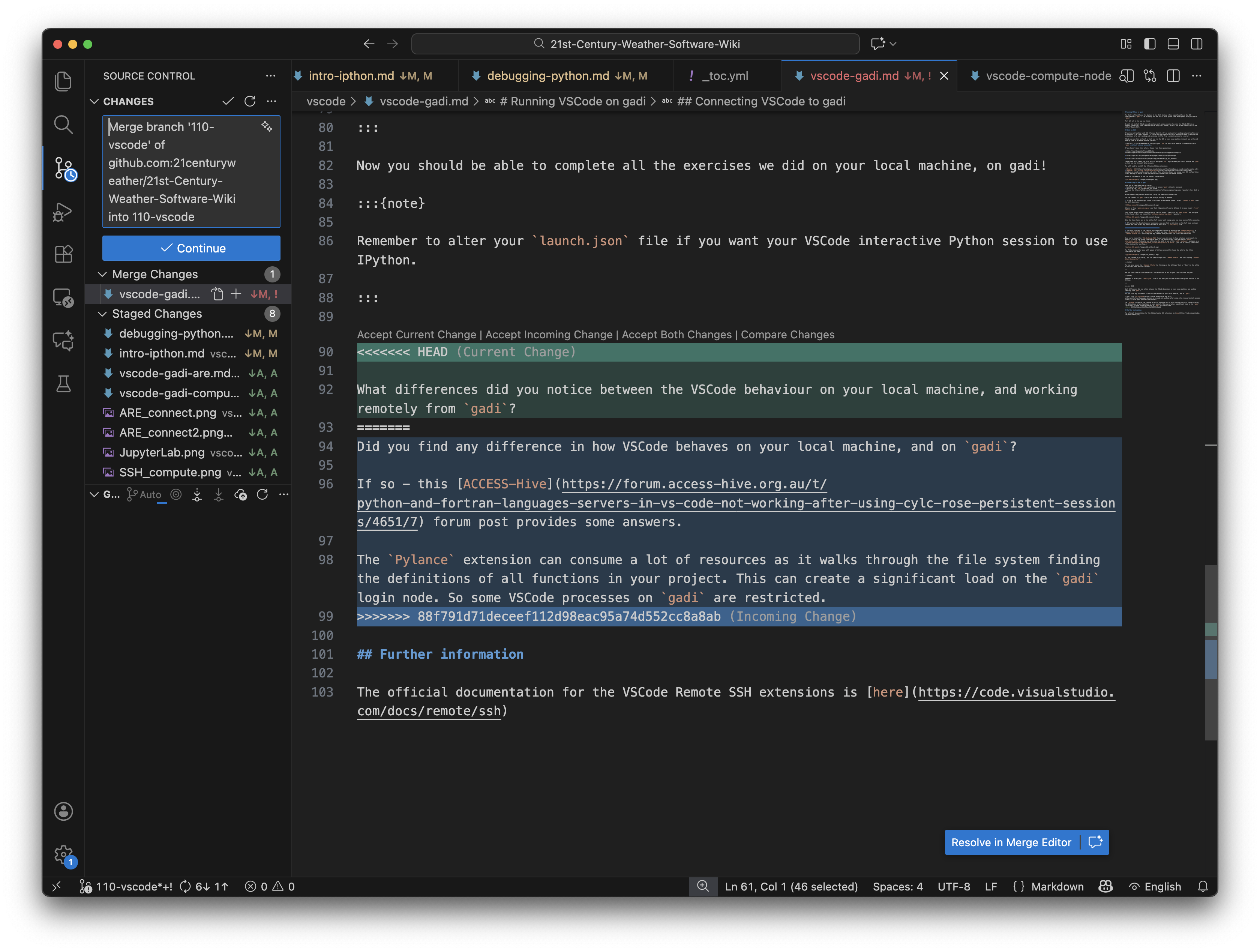Toggle the primary side bar visibility
Screen dimensions: 1260x952
click(1149, 44)
